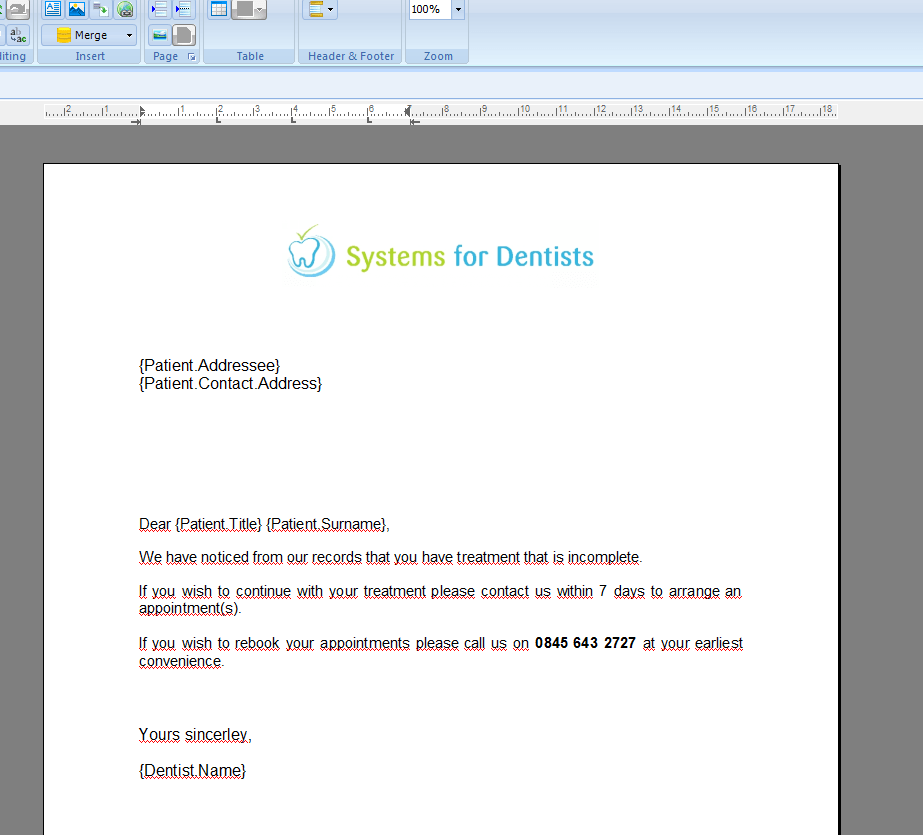Image resolution: width=923 pixels, height=835 pixels.
Task: Open the Header & Footer dropdown arrow
Action: click(x=329, y=9)
